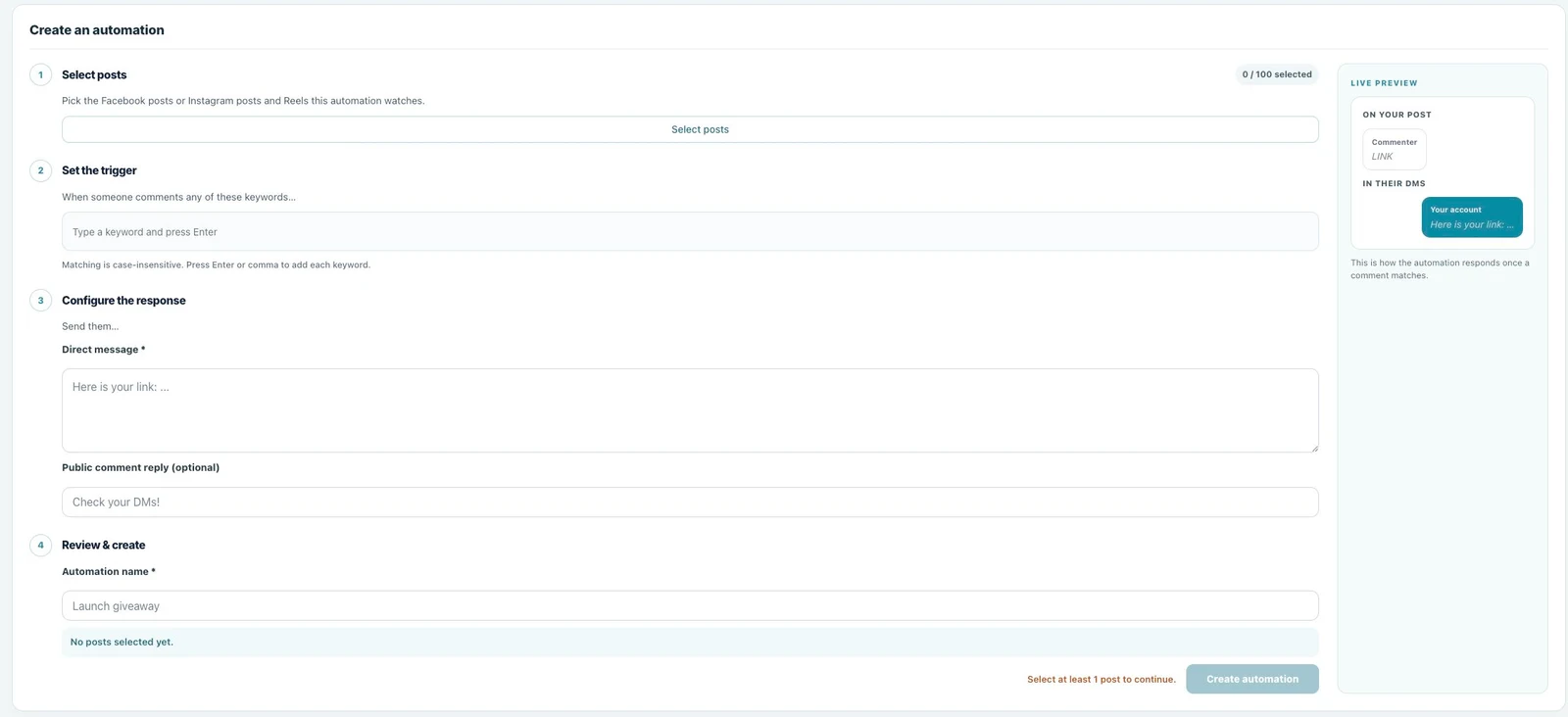Click the Public comment reply (optional) label
This screenshot has width=1568, height=717.
[140, 468]
